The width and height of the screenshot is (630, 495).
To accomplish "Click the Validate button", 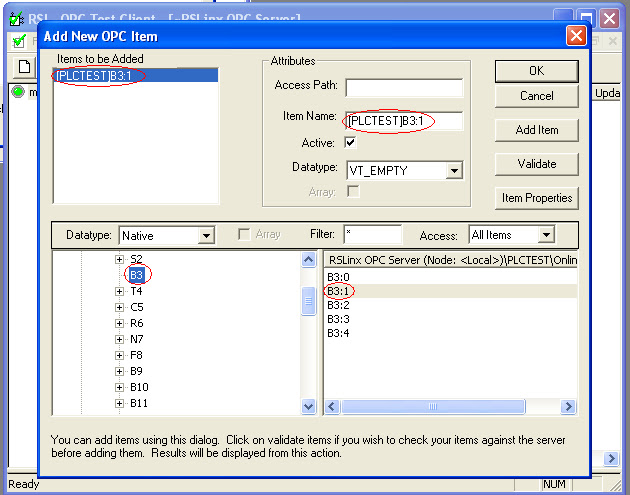I will pyautogui.click(x=536, y=164).
